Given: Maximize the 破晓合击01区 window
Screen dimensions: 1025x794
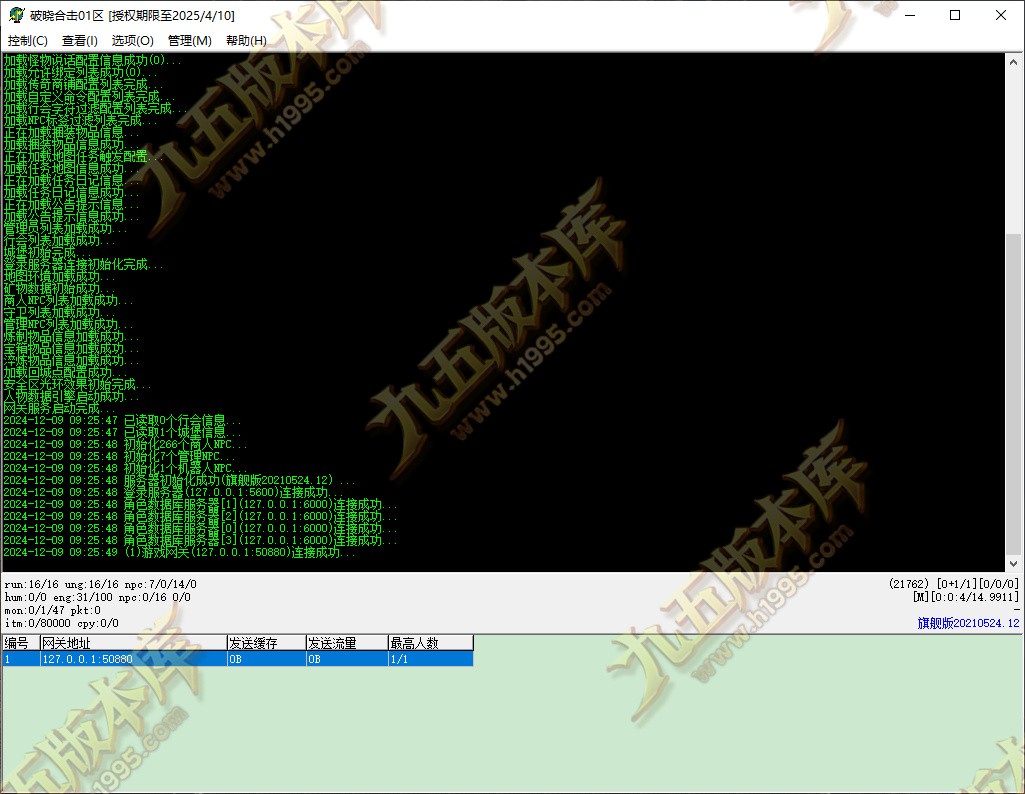Looking at the screenshot, I should coord(955,15).
